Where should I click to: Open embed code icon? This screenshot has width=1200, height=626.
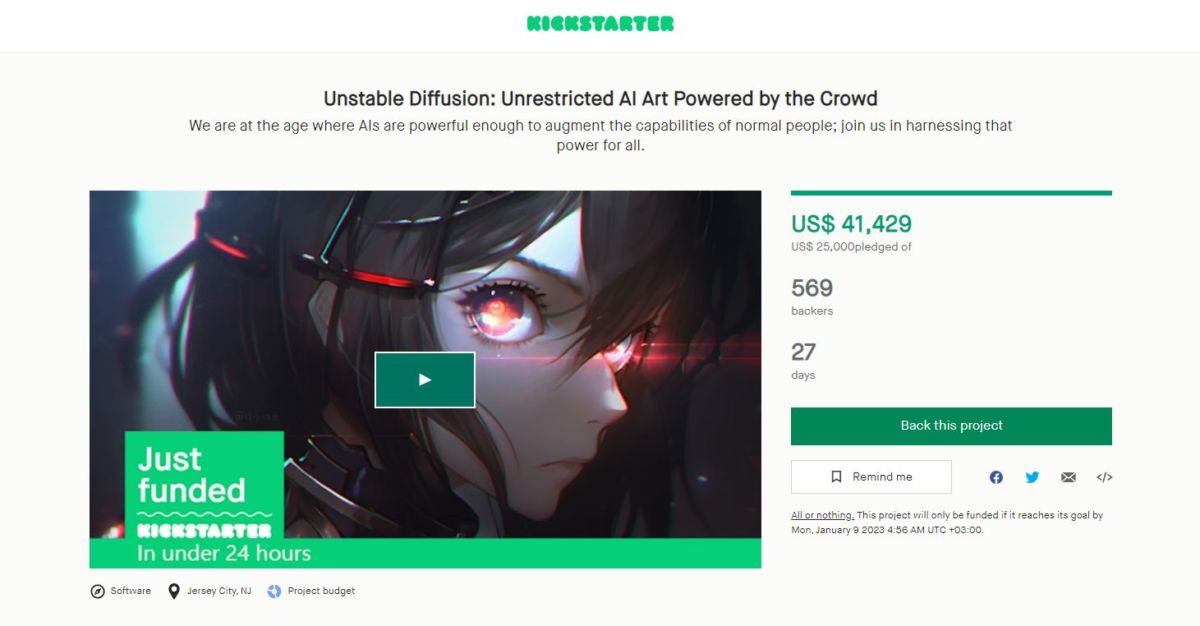[x=1104, y=477]
